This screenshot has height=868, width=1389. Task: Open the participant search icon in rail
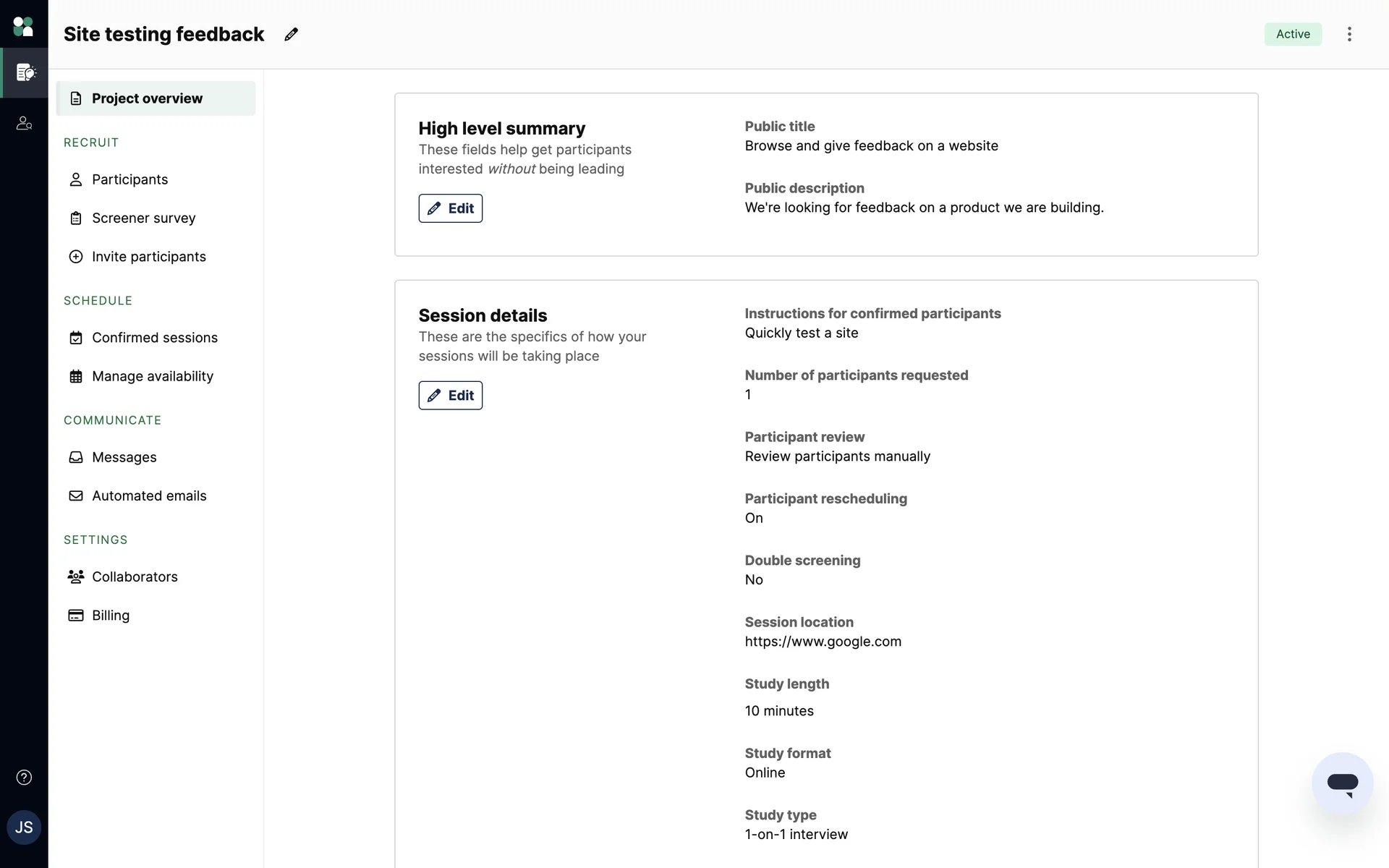point(25,124)
